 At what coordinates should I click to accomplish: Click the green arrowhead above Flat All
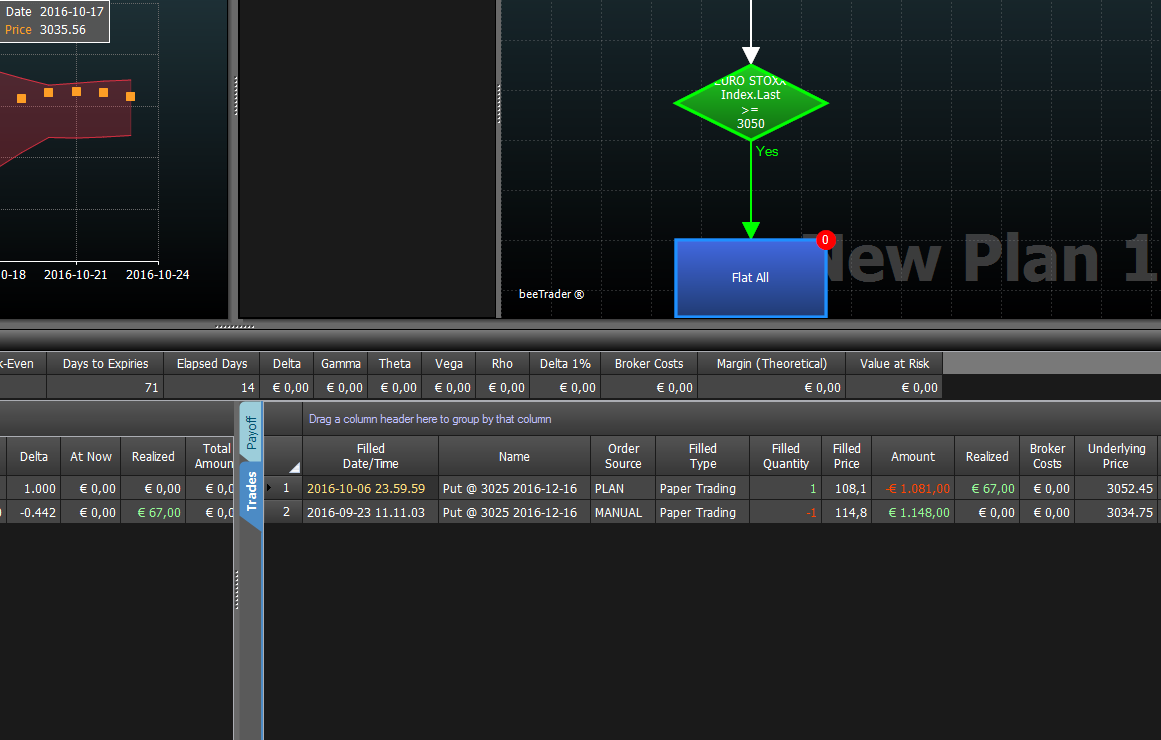tap(751, 230)
